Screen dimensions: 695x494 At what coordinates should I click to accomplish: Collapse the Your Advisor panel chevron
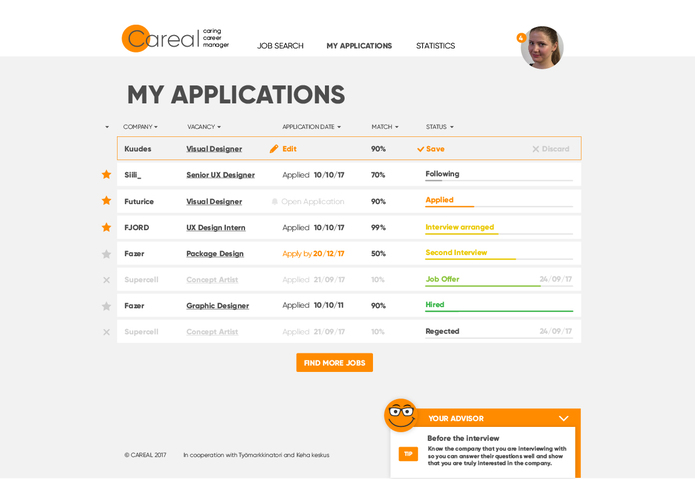click(x=563, y=418)
